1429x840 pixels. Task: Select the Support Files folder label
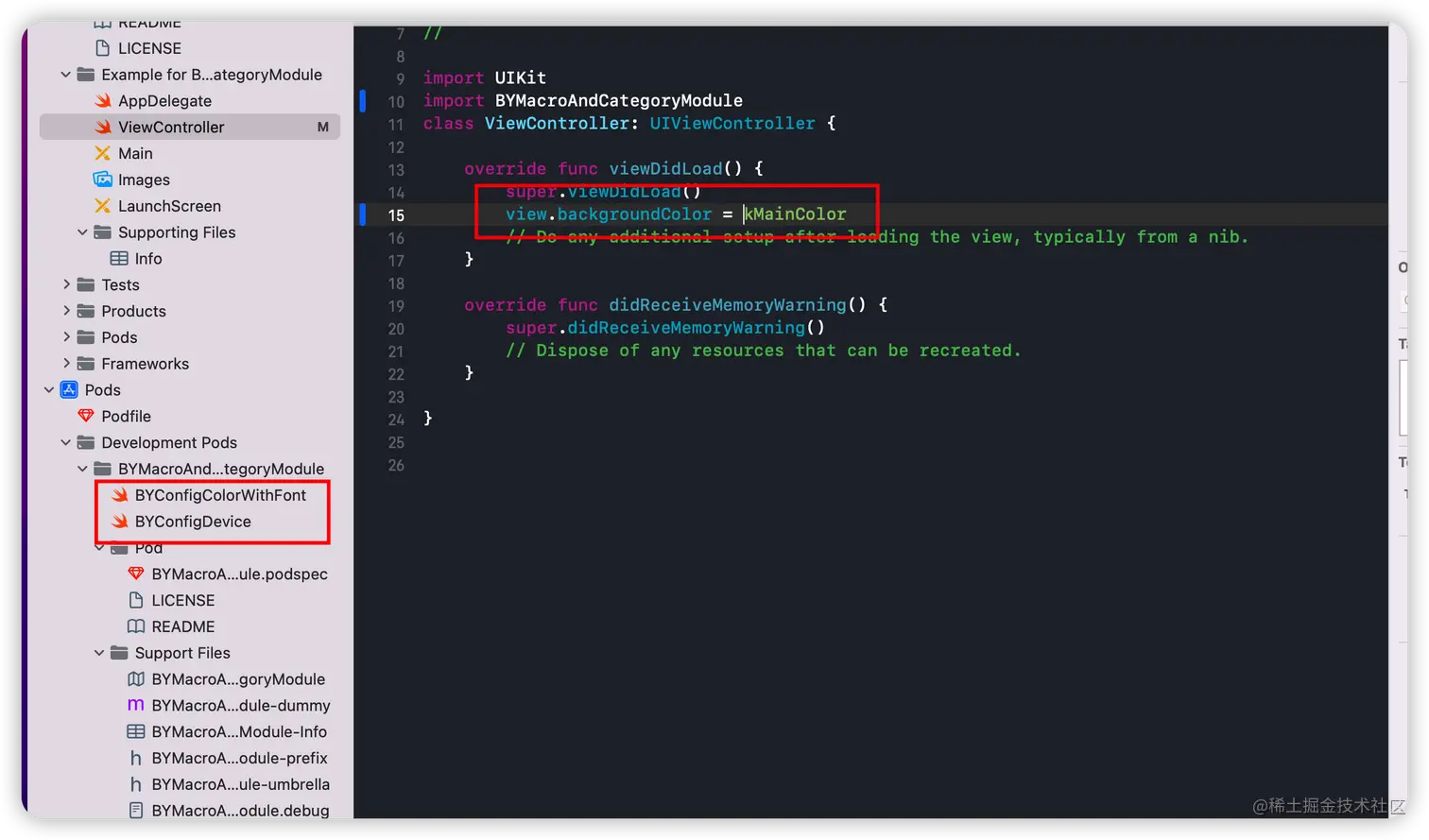click(182, 653)
